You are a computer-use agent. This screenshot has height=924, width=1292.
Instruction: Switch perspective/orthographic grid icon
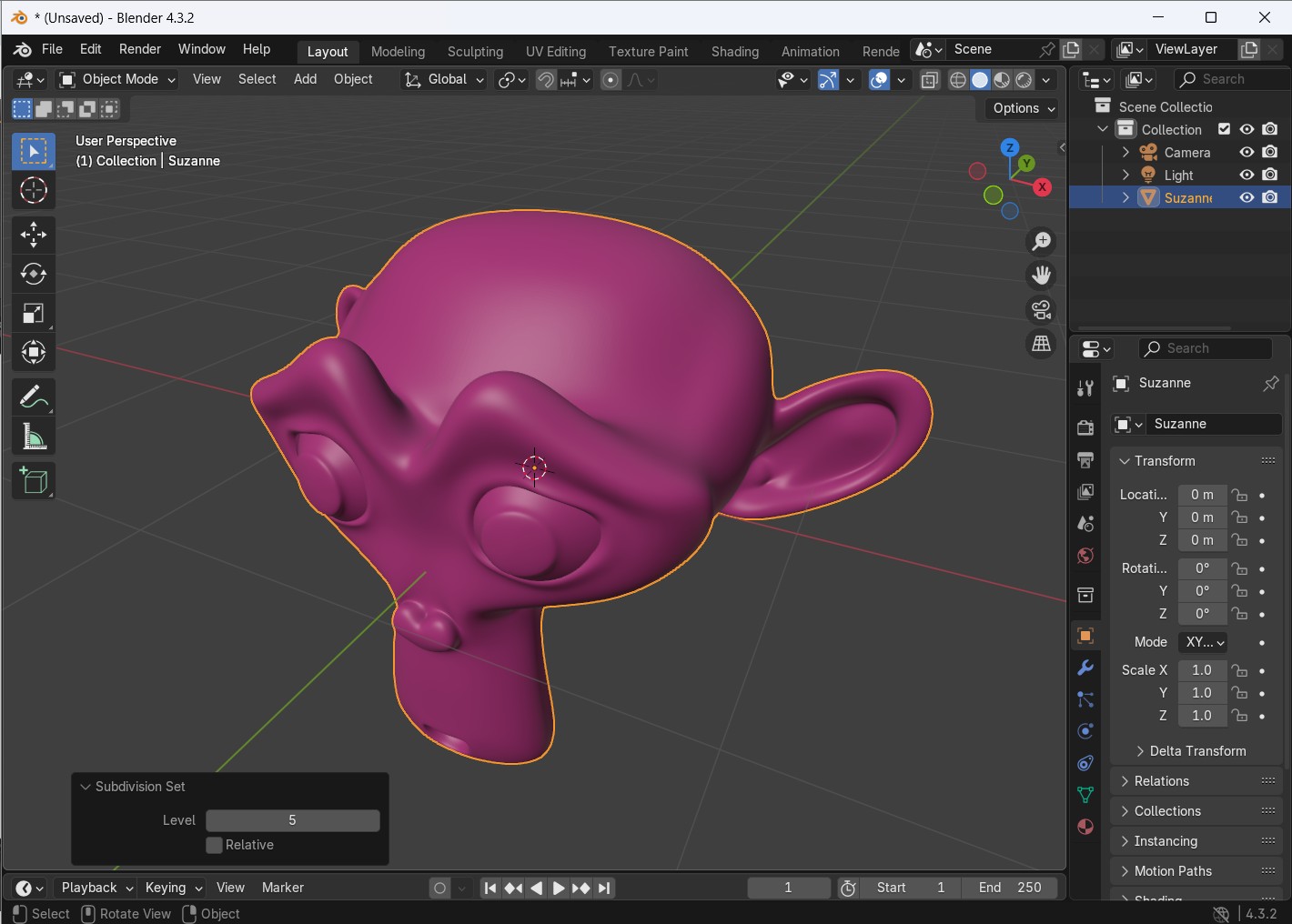(1041, 344)
